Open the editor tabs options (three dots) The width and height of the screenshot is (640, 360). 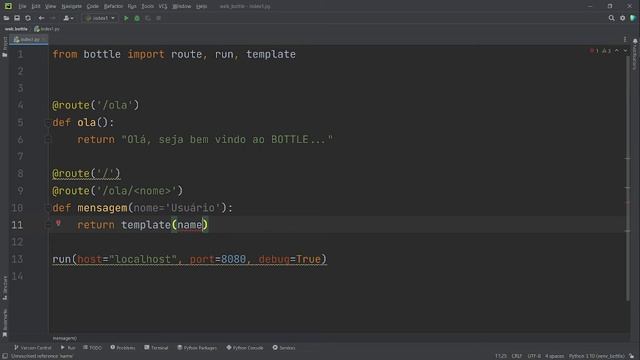coord(625,39)
